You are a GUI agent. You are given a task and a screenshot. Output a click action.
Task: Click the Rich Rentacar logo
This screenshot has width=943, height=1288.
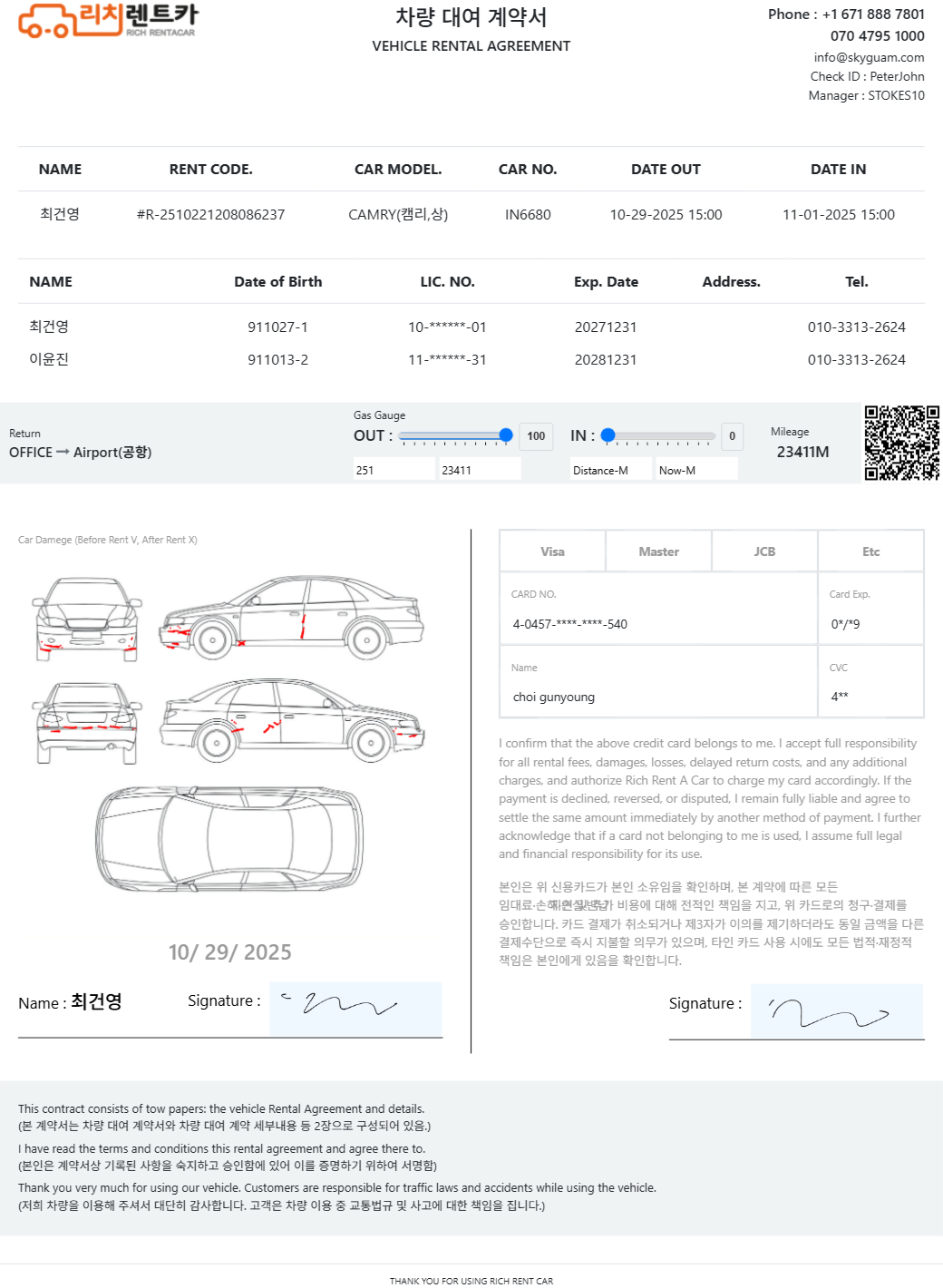[107, 20]
